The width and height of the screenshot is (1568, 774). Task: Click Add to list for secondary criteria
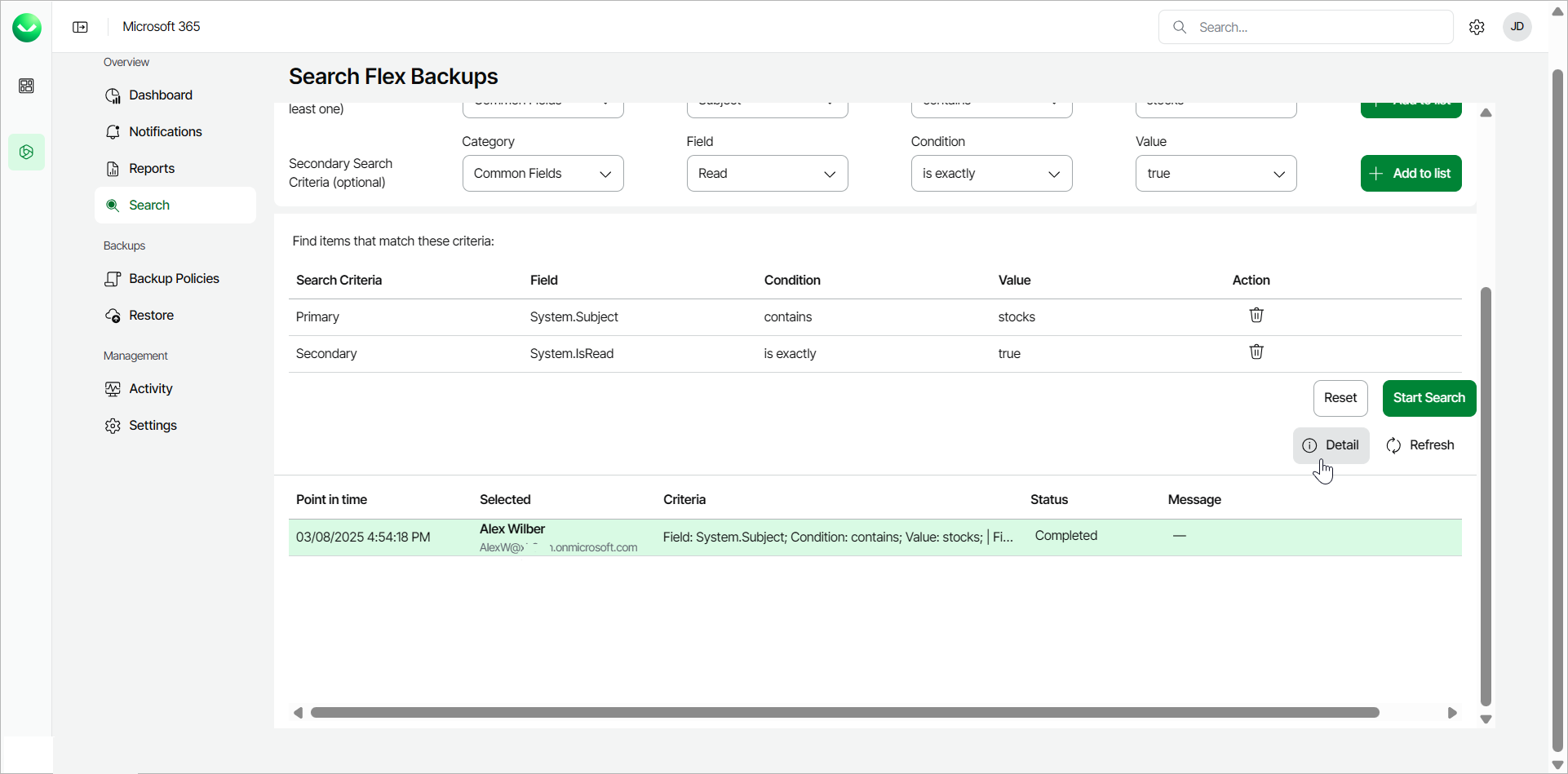[x=1411, y=174]
